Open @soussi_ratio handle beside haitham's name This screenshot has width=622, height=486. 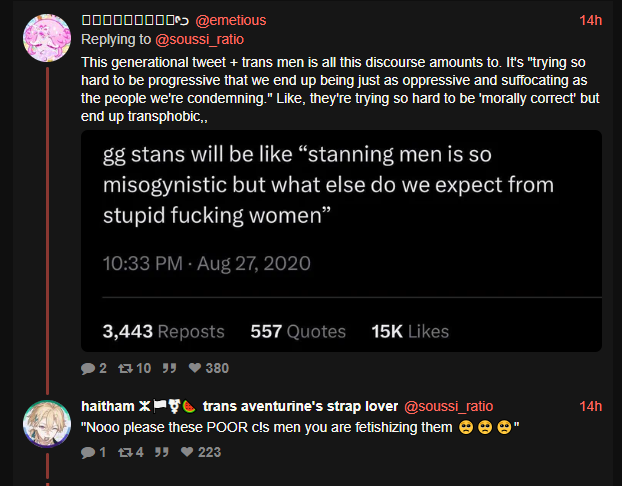click(x=448, y=406)
